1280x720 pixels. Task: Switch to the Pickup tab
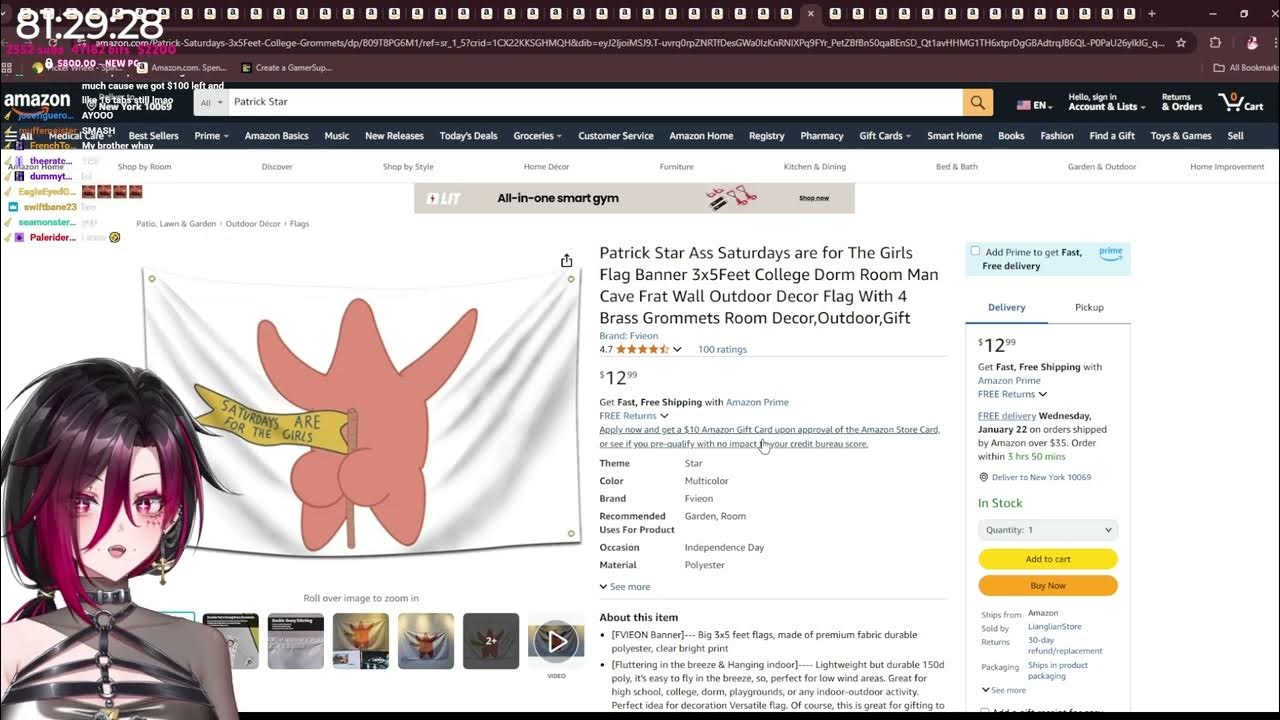tap(1089, 307)
